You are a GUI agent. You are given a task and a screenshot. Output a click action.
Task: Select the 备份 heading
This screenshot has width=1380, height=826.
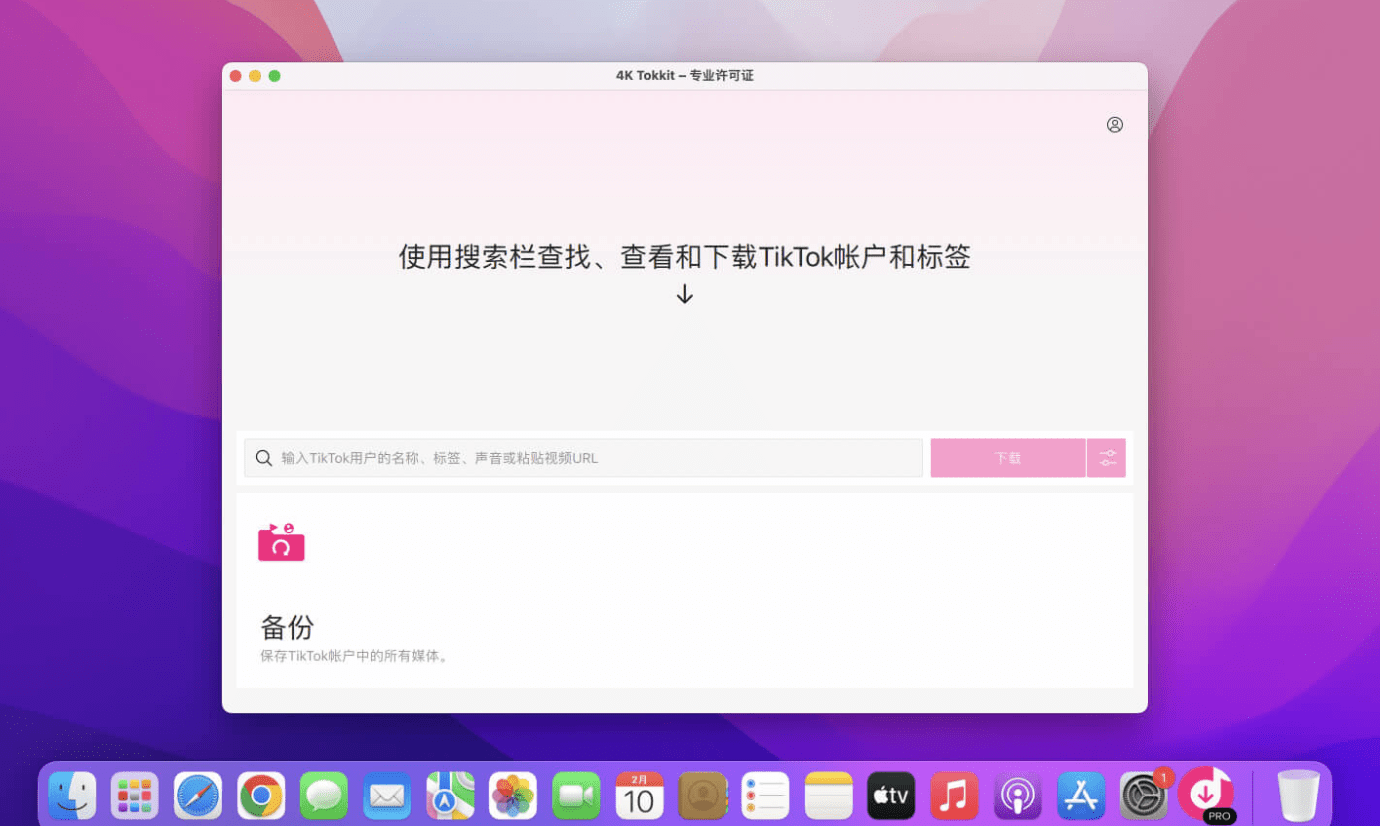click(x=287, y=627)
